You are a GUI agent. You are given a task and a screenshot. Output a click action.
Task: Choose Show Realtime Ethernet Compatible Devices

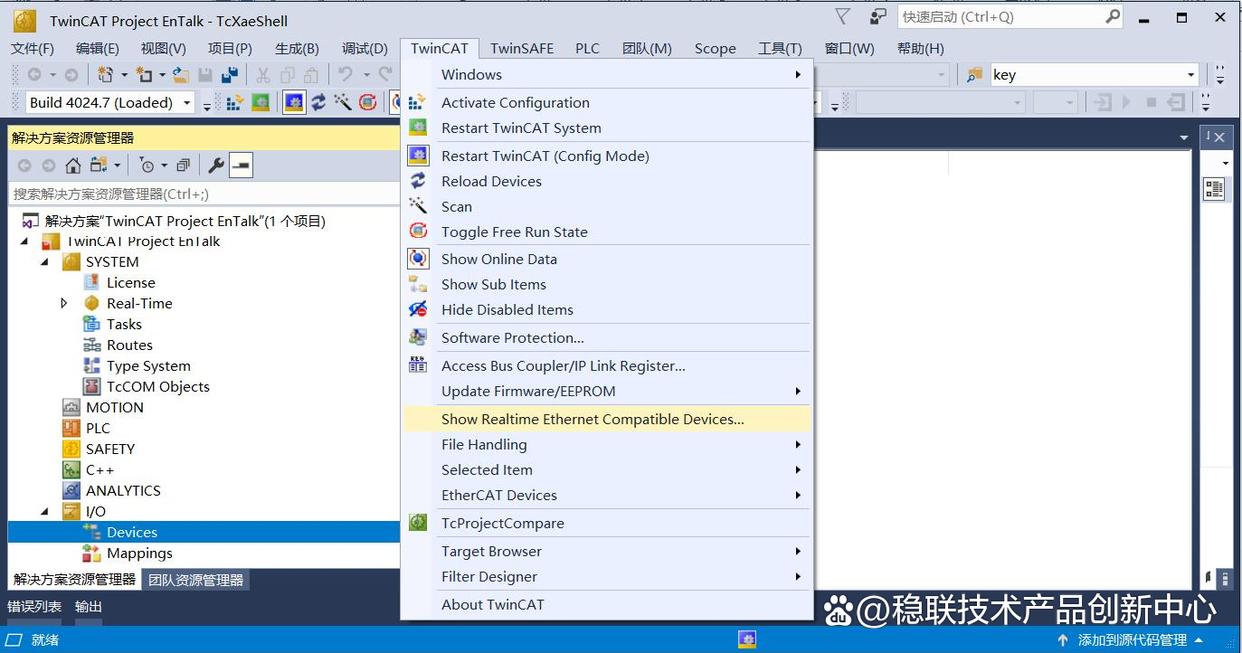pos(606,419)
